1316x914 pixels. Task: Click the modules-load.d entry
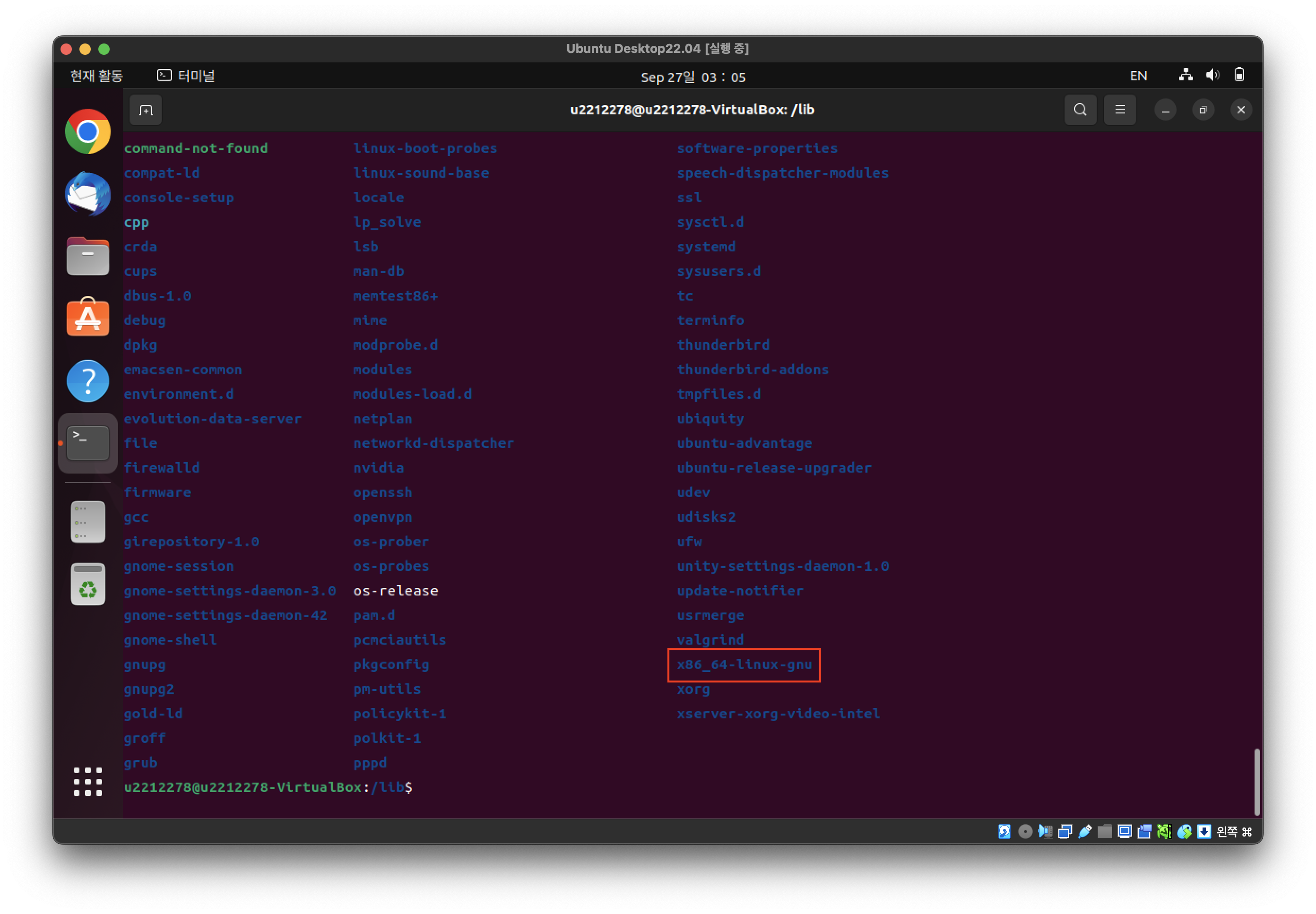(412, 394)
